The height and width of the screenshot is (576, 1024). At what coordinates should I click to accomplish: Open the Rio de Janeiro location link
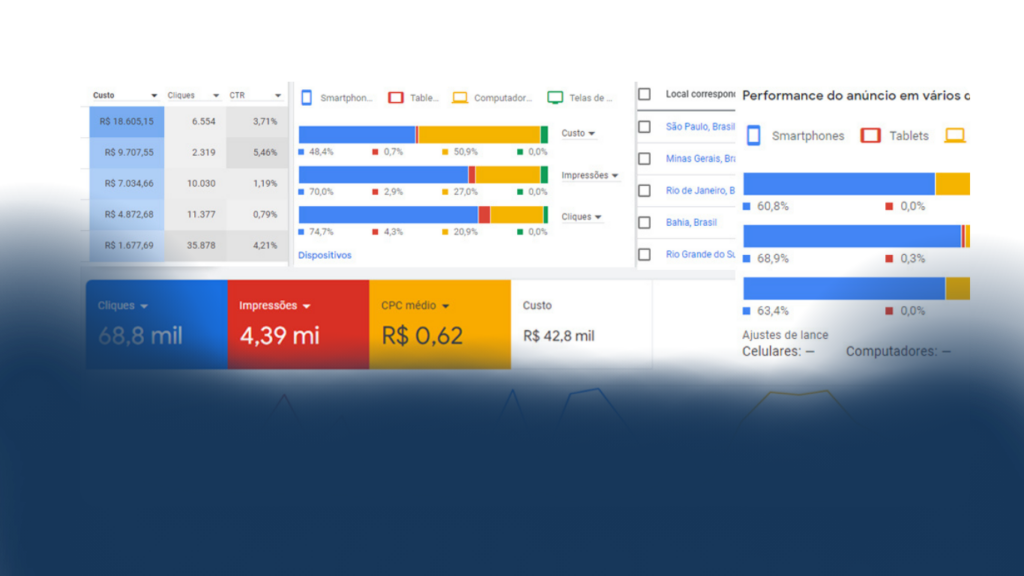point(700,190)
